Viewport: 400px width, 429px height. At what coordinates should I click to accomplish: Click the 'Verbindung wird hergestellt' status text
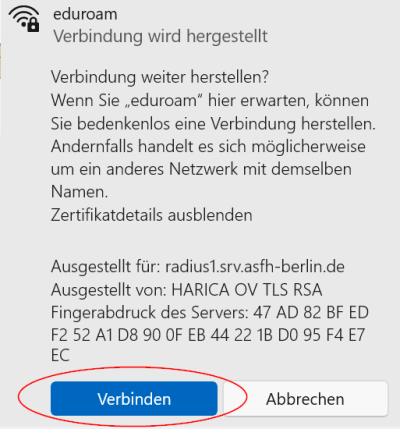pyautogui.click(x=161, y=36)
